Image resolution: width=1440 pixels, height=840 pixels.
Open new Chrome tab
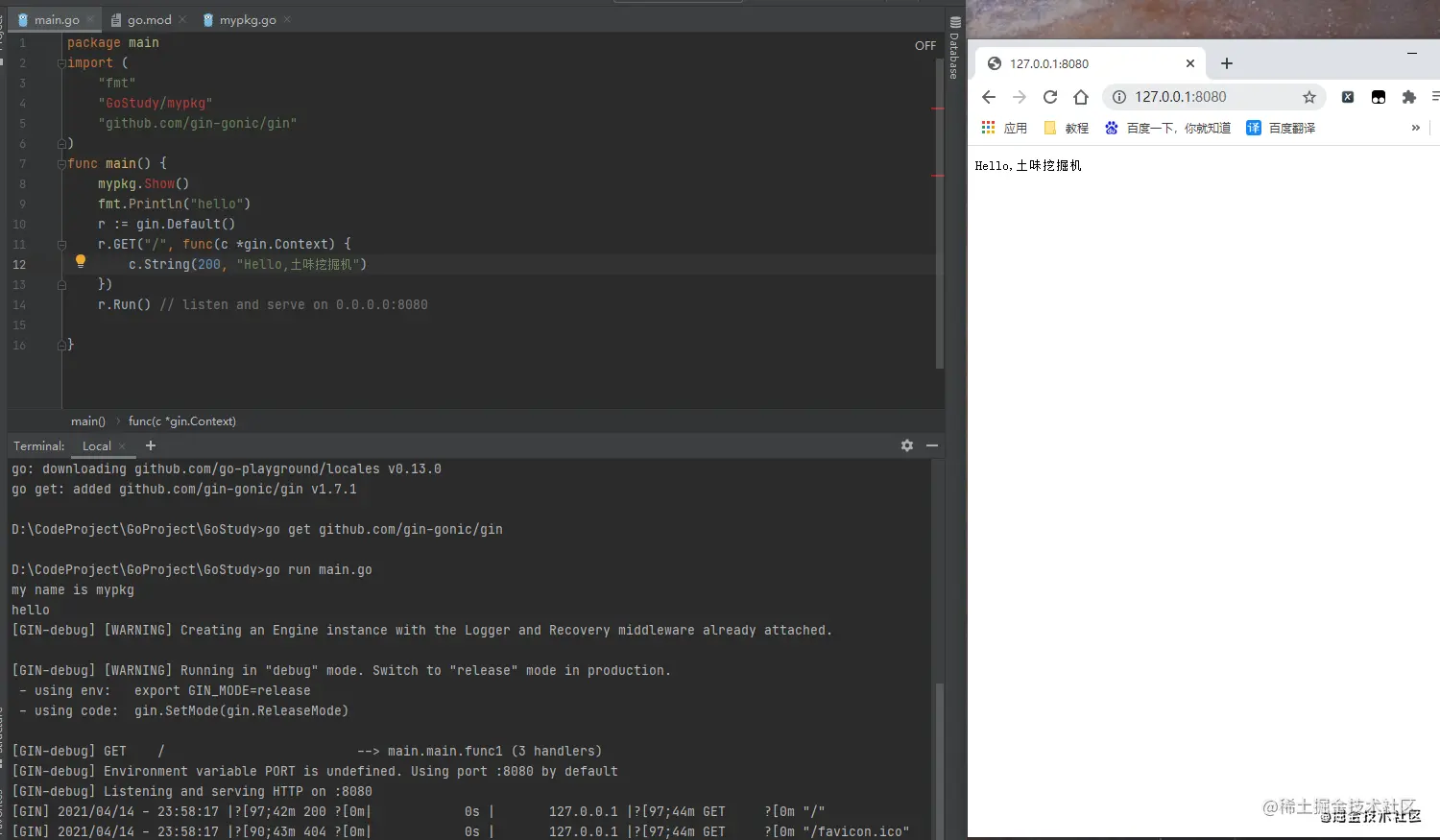click(1227, 63)
